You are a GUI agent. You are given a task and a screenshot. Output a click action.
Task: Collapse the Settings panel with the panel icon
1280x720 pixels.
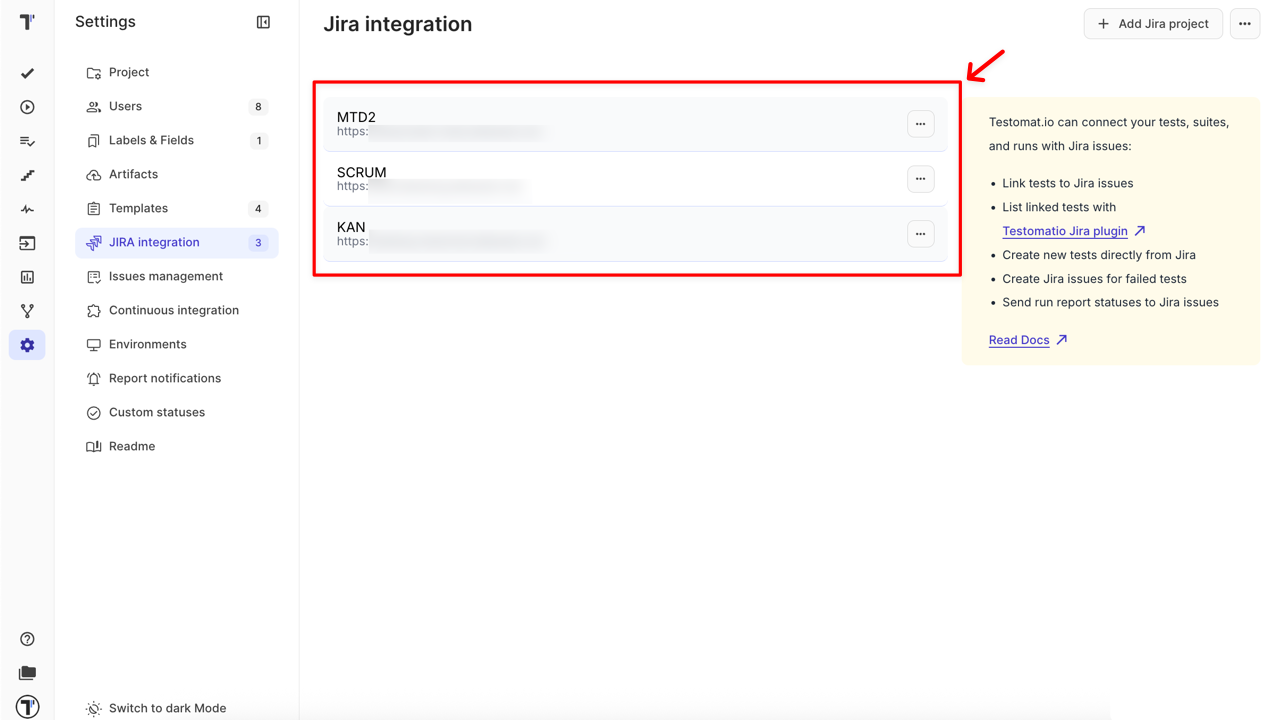[x=263, y=21]
